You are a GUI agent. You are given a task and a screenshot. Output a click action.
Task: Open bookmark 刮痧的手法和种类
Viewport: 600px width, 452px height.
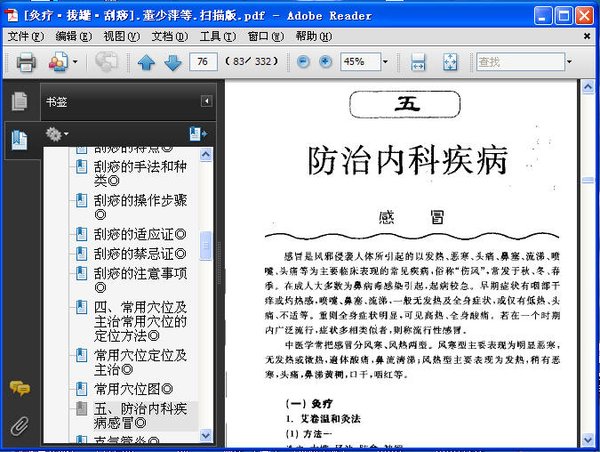(x=140, y=173)
